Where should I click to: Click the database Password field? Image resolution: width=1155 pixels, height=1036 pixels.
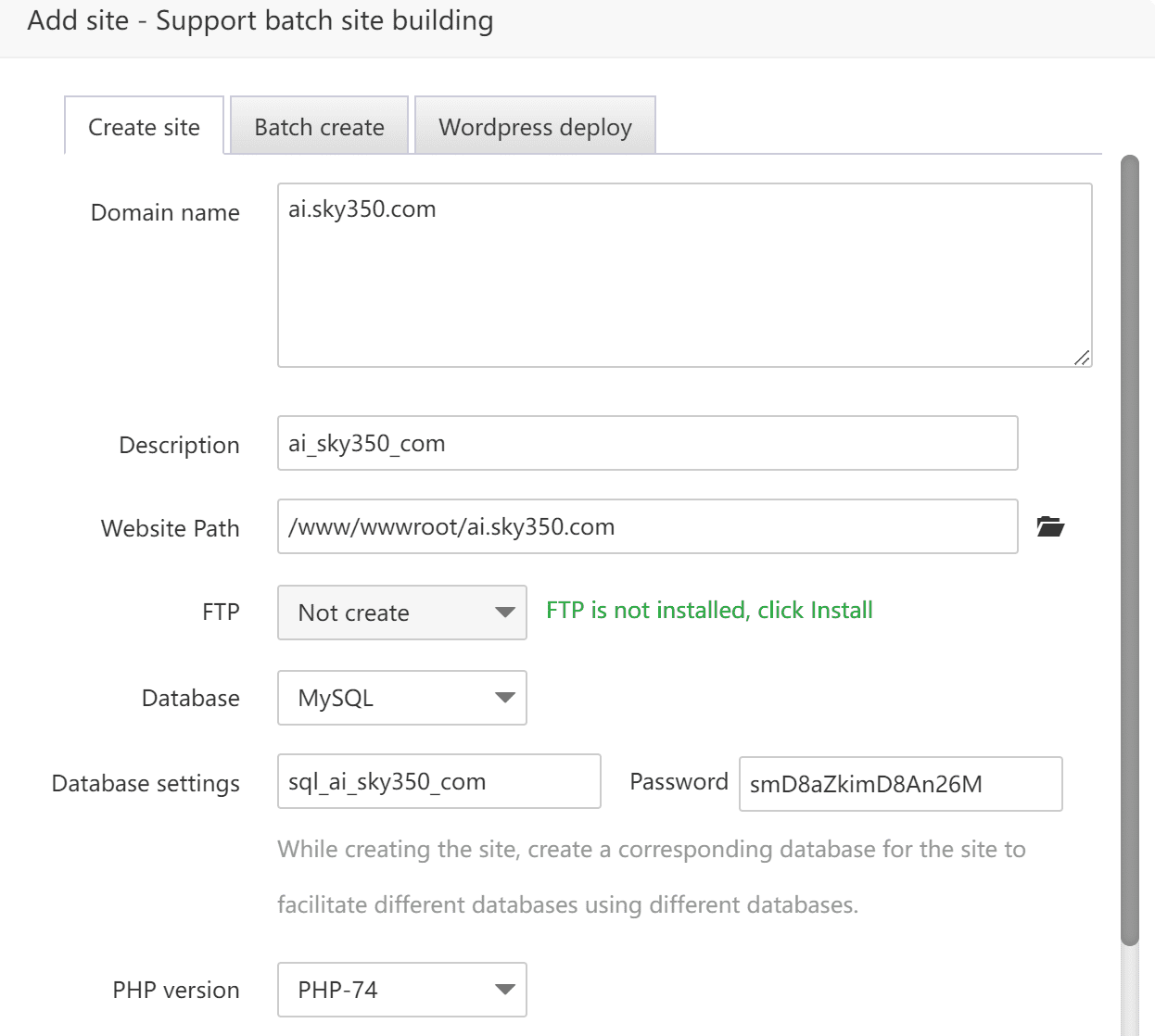[900, 784]
